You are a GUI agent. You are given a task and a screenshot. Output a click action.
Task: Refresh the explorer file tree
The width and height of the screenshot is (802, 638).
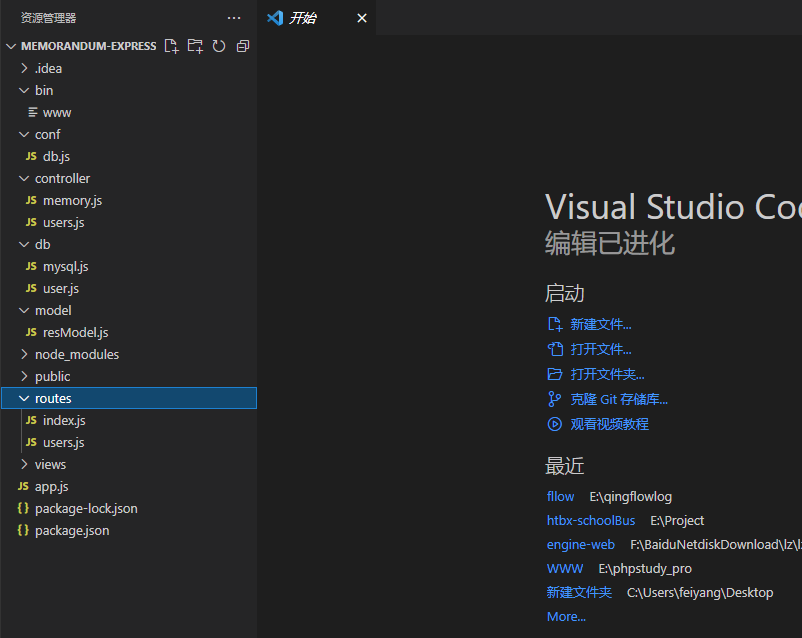[x=218, y=46]
